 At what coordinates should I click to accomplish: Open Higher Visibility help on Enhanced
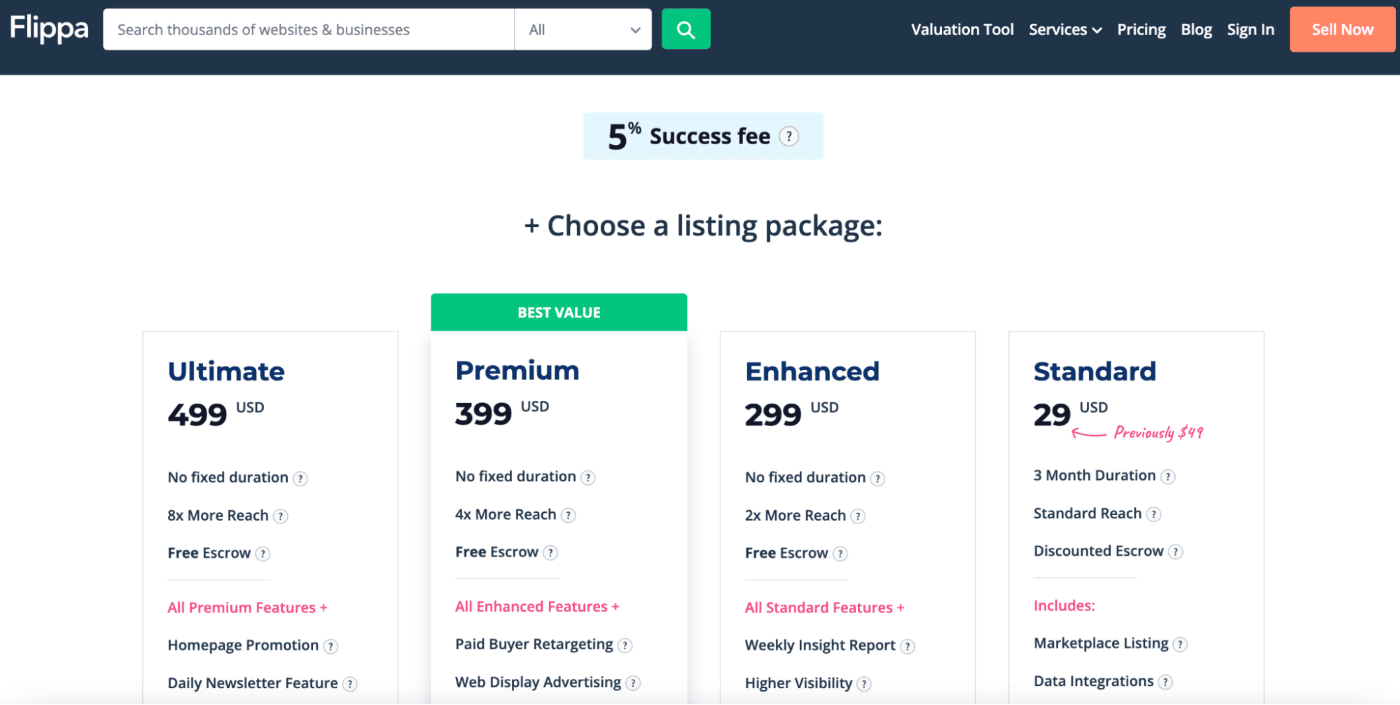point(866,684)
